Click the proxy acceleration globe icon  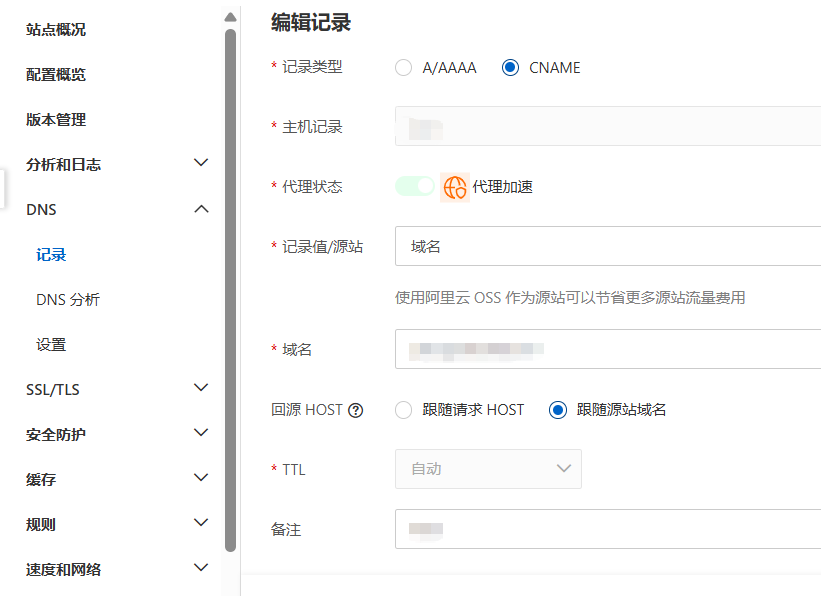pyautogui.click(x=455, y=187)
